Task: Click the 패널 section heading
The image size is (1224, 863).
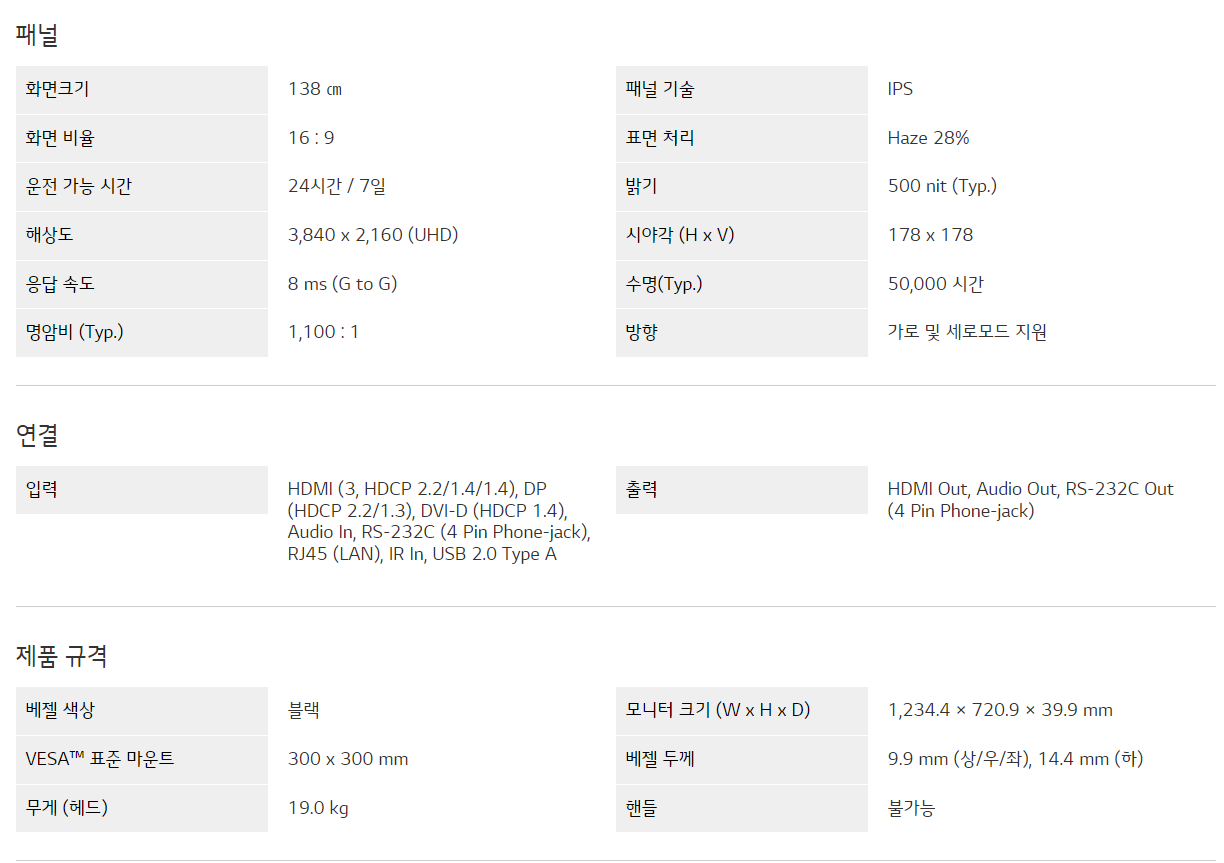Action: (37, 35)
